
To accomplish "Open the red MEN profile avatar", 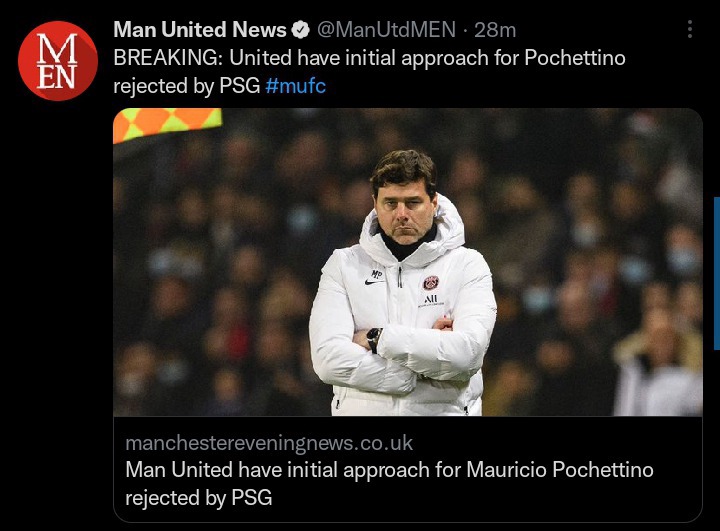I will pyautogui.click(x=58, y=61).
